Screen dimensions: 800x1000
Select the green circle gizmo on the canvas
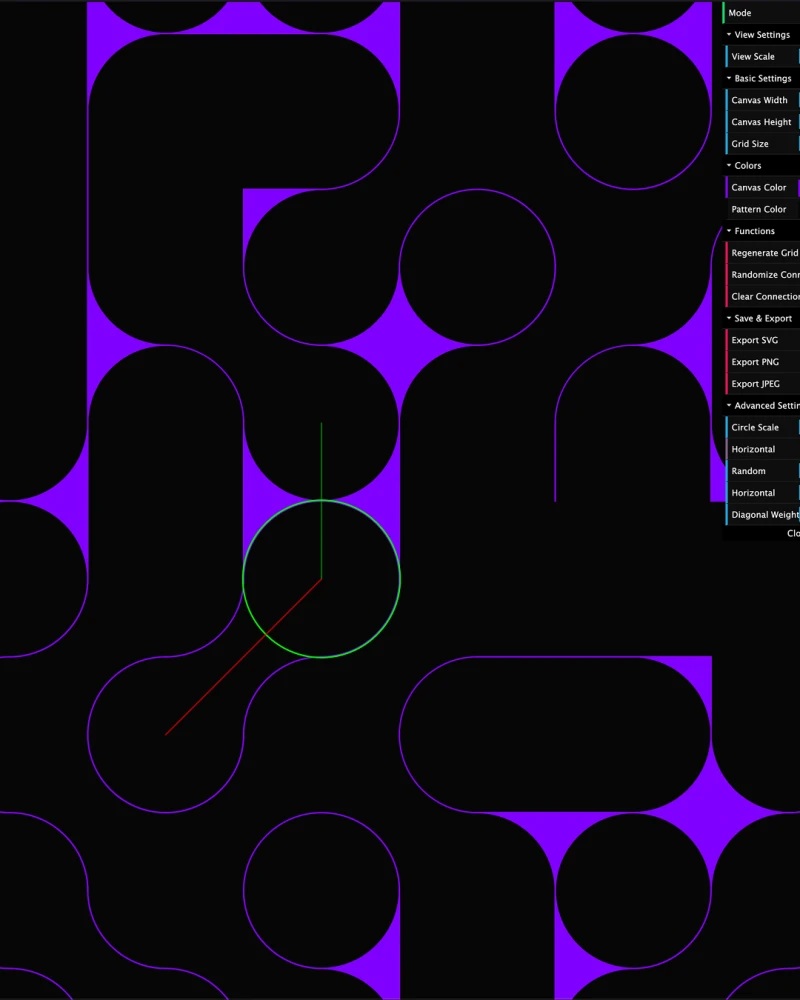[321, 578]
